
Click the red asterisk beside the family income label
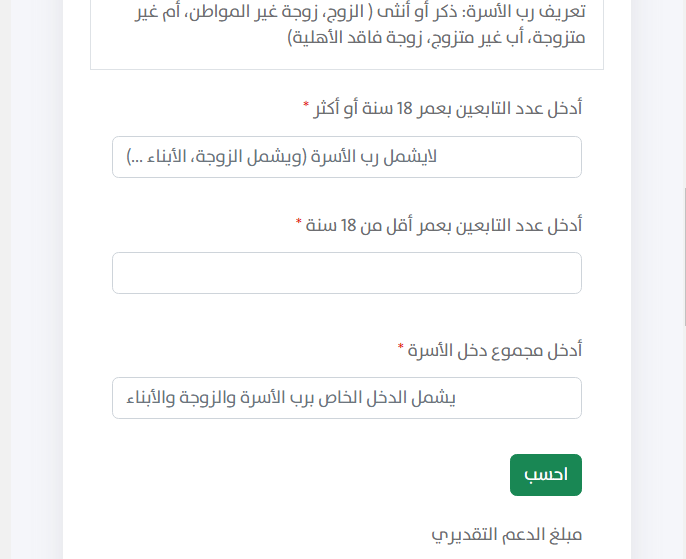point(401,347)
